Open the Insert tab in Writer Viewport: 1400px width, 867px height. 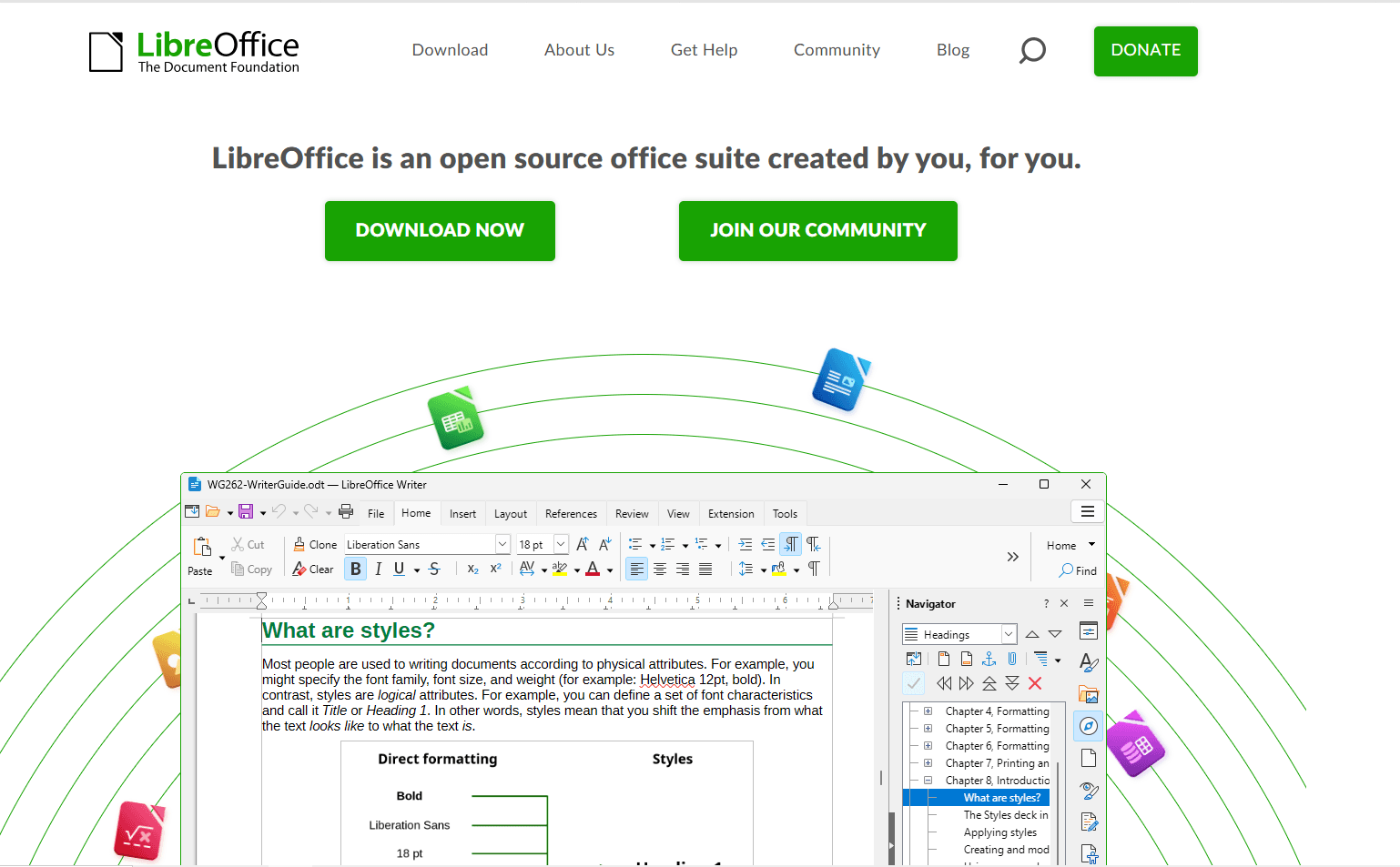pyautogui.click(x=462, y=514)
